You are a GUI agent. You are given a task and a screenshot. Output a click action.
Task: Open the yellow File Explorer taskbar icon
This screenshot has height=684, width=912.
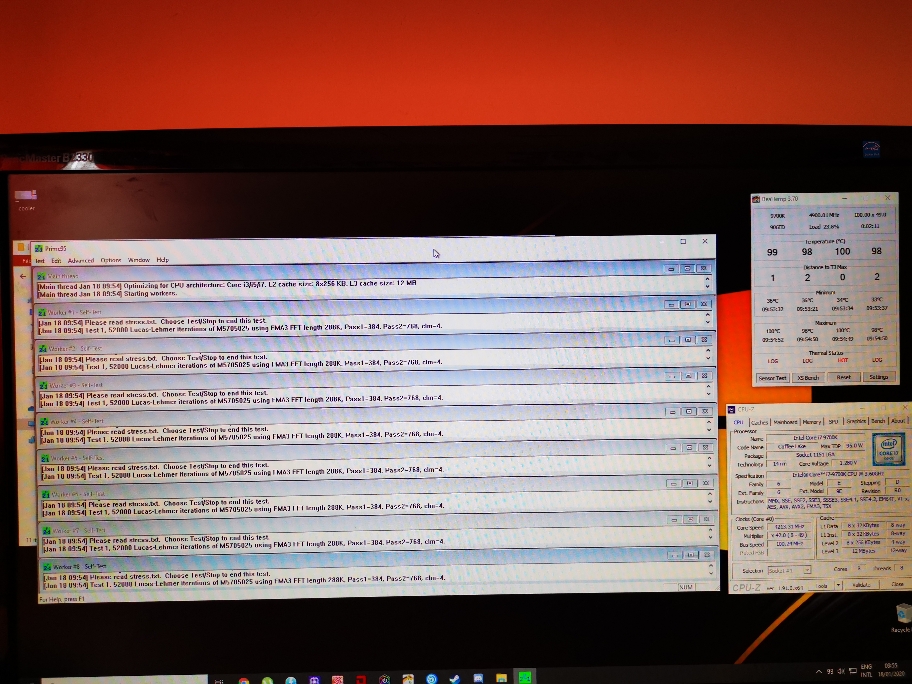(x=501, y=678)
